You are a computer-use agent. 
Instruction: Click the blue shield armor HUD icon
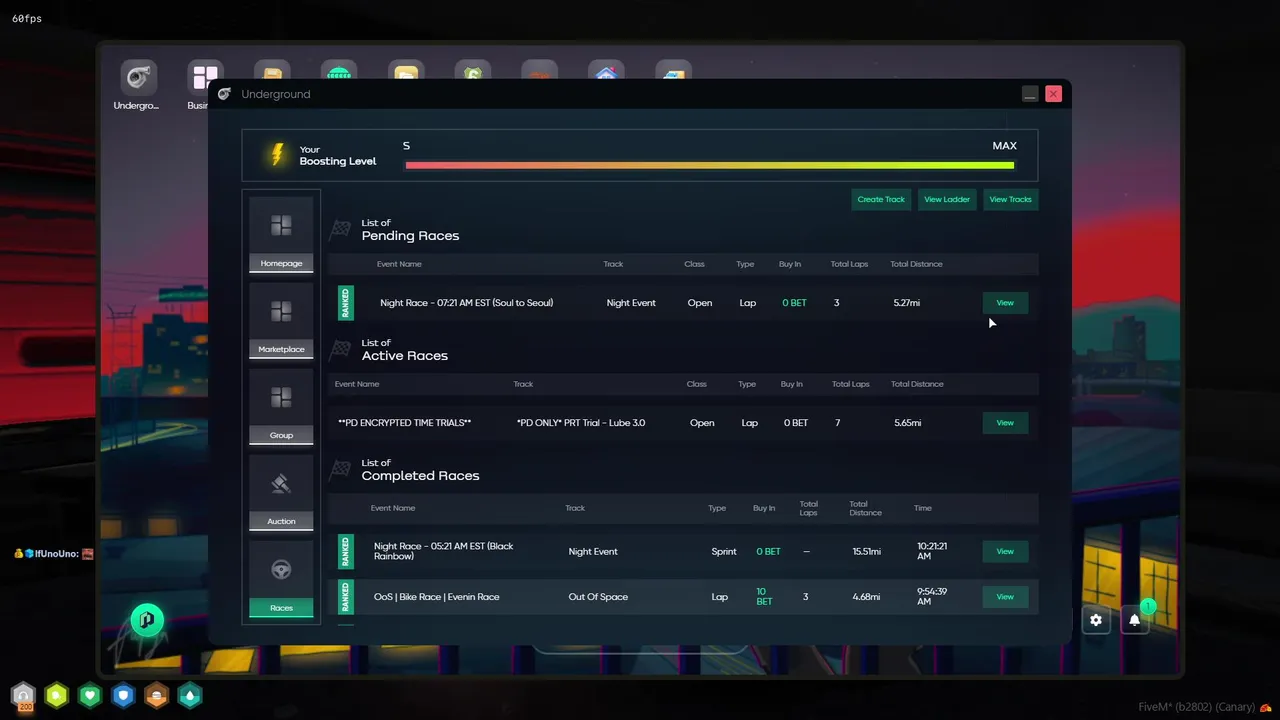click(123, 695)
